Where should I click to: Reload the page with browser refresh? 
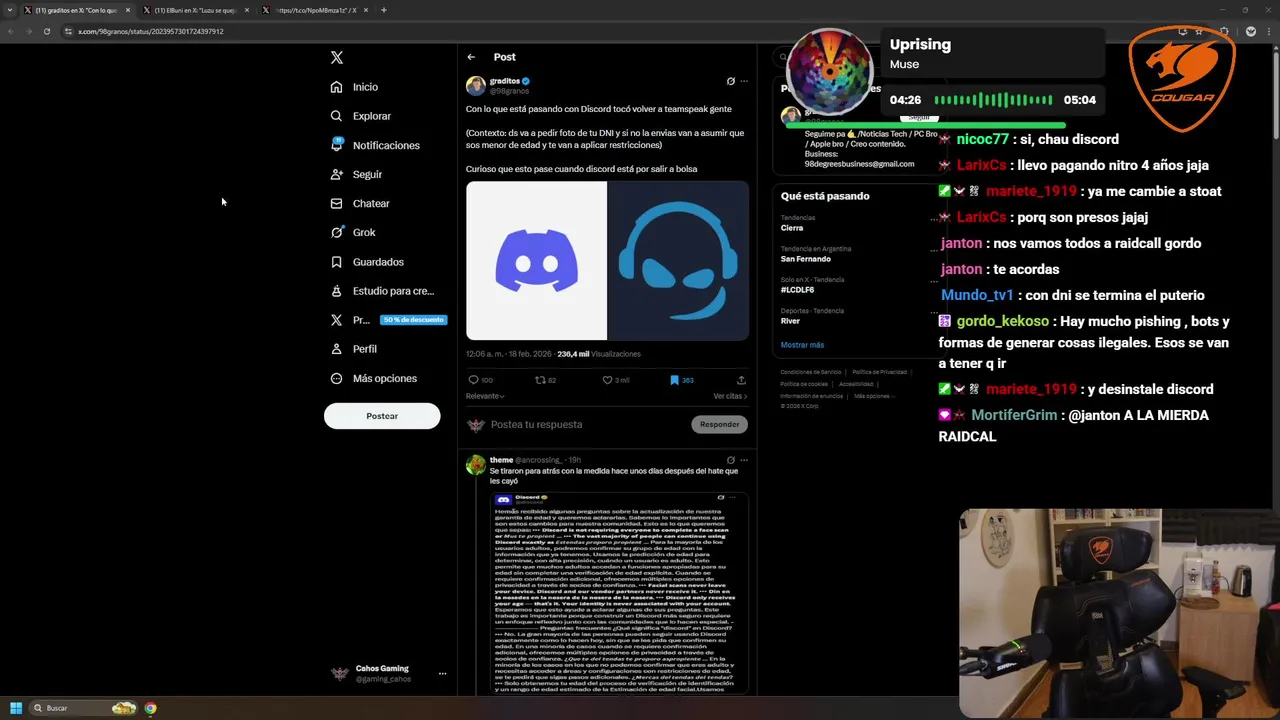pos(46,31)
